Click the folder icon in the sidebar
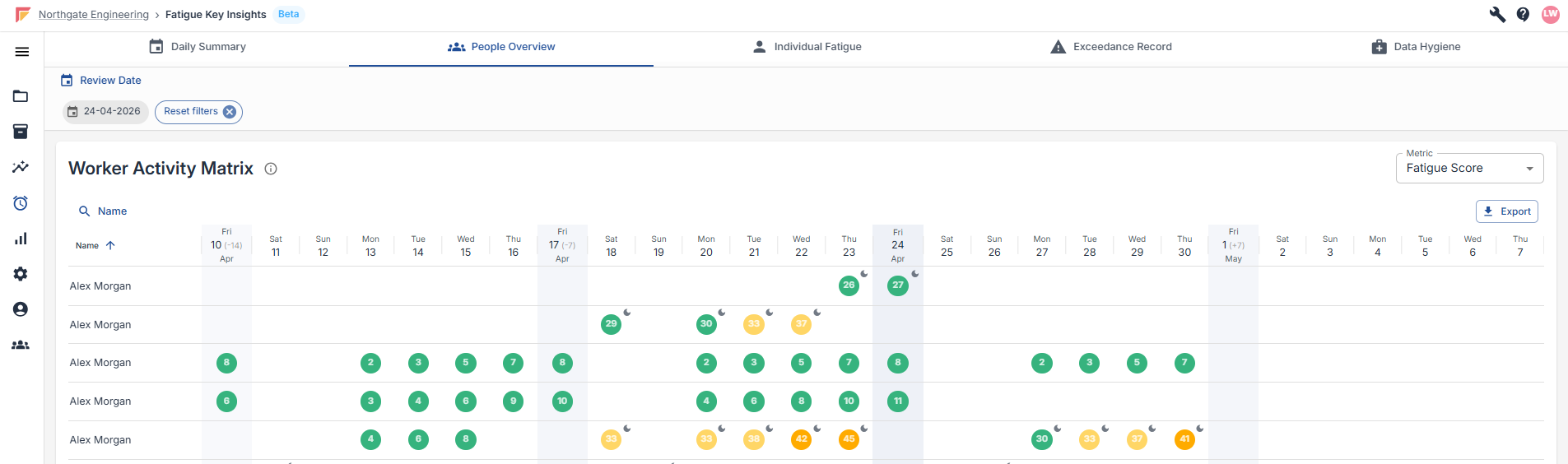Viewport: 1568px width, 464px height. 21,96
